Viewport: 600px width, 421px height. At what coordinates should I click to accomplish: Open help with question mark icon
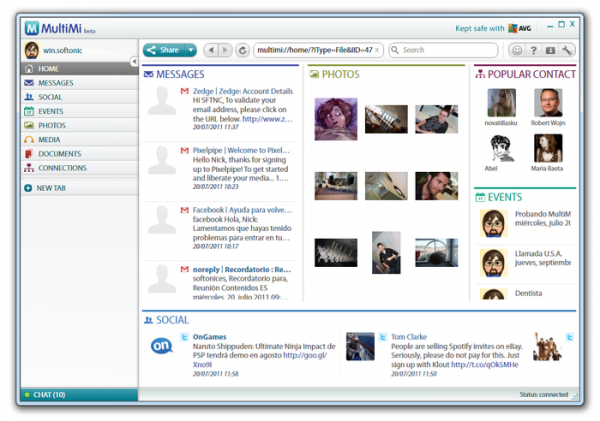click(x=533, y=50)
